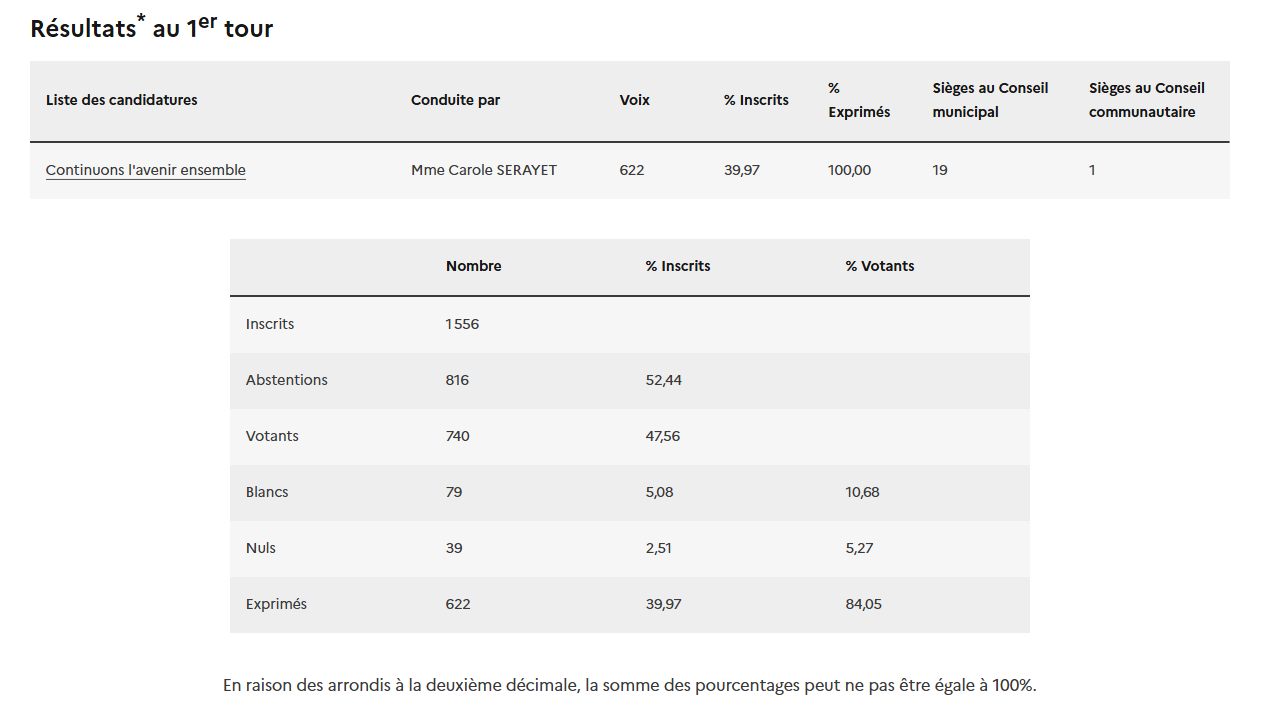Click the "Nombre" column header
This screenshot has width=1272, height=708.
click(x=473, y=266)
